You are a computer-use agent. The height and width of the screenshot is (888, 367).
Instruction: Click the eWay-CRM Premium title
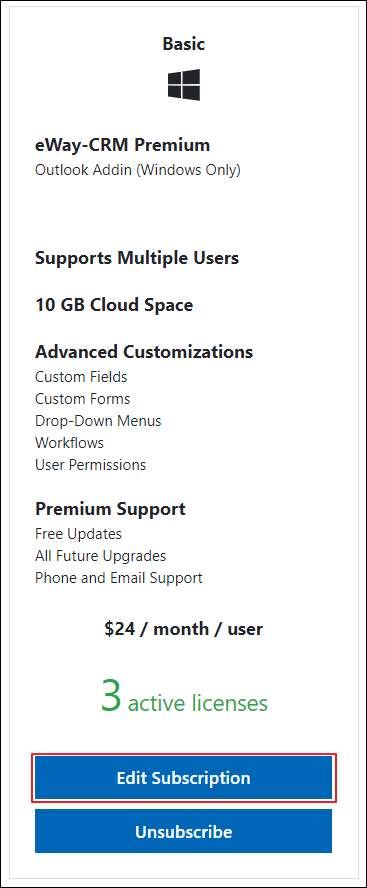click(x=122, y=145)
